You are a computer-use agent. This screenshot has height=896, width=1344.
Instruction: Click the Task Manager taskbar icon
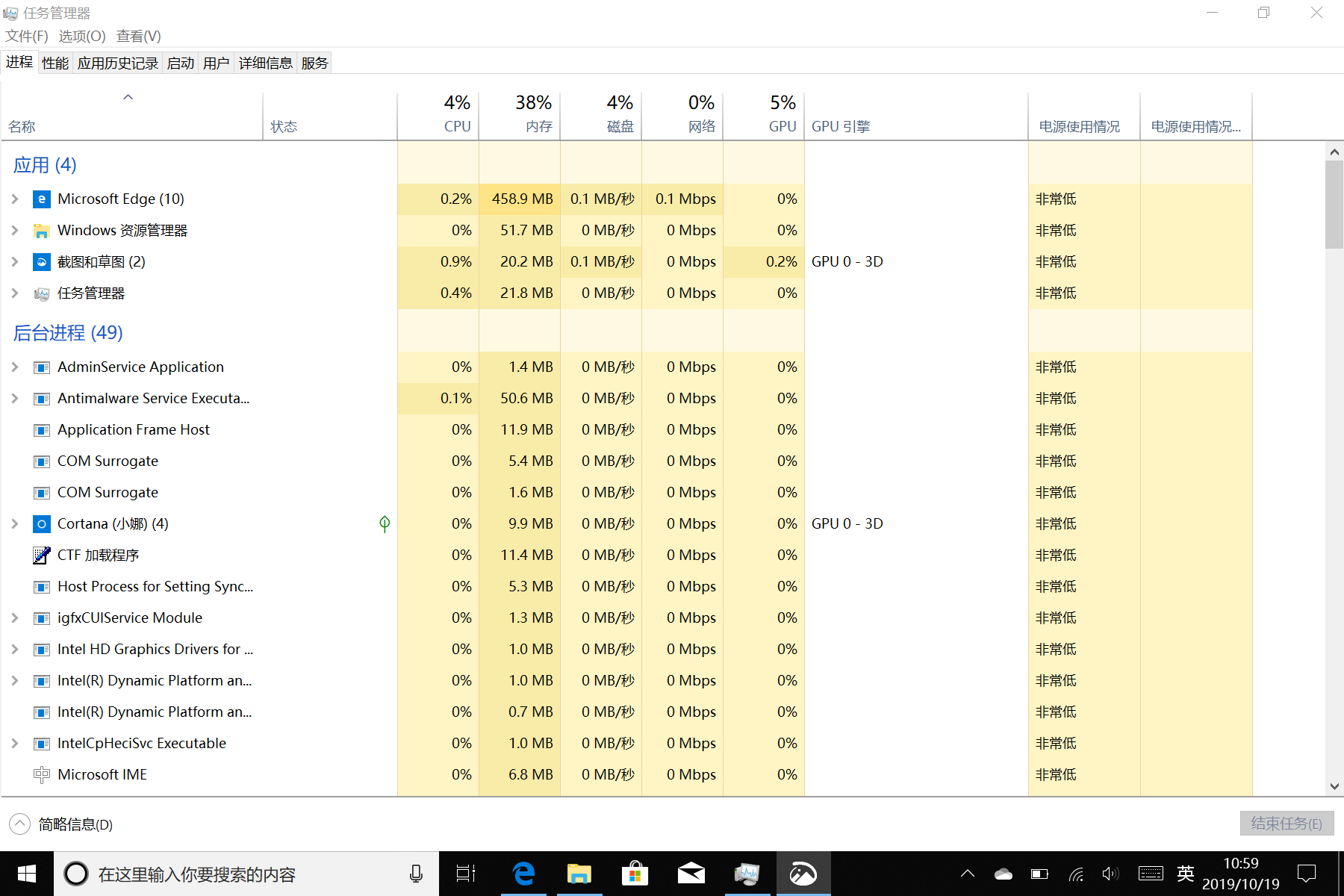pyautogui.click(x=747, y=874)
